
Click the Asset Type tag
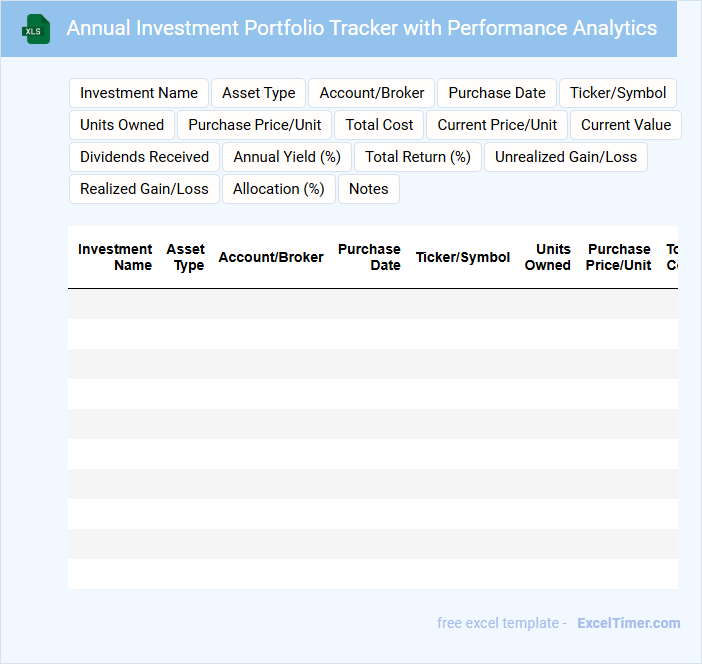click(259, 93)
